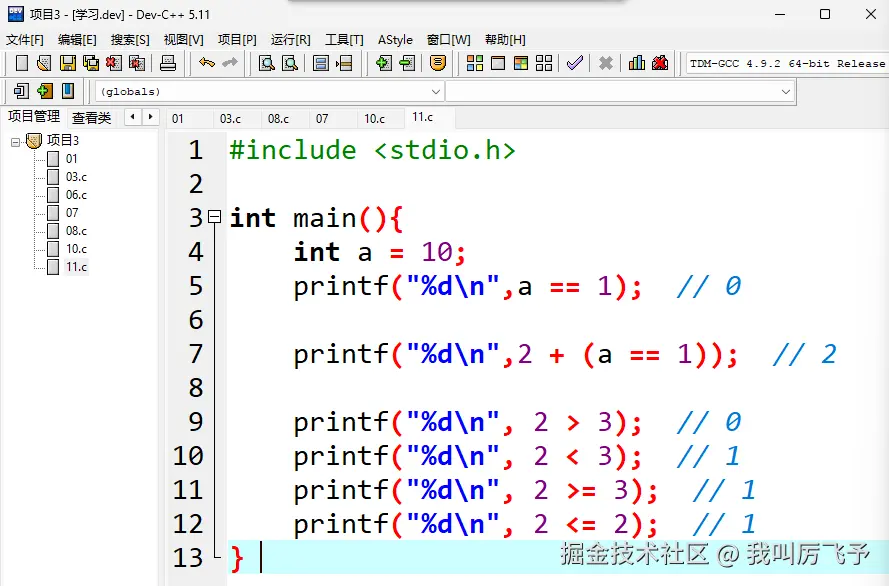Screen dimensions: 889x586
Task: Collapse the 项目3 project tree node
Action: [x=15, y=142]
